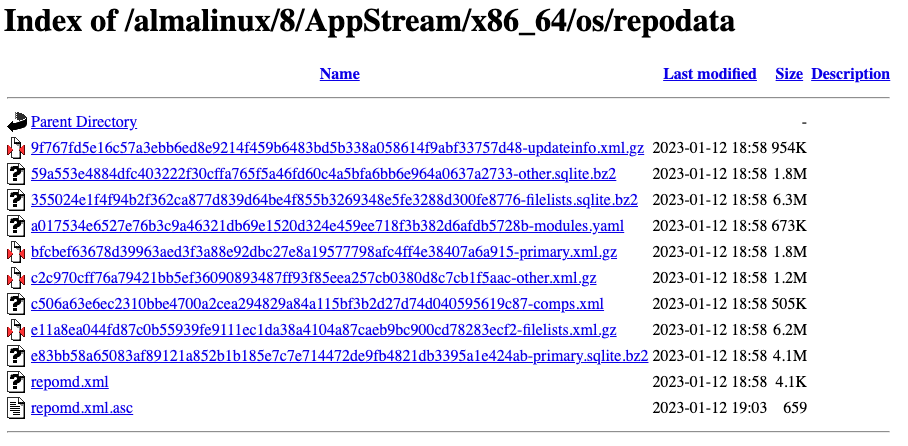Click the unknown-file icon beside comps.xml
Viewport: 908px width, 446px height.
coord(17,304)
